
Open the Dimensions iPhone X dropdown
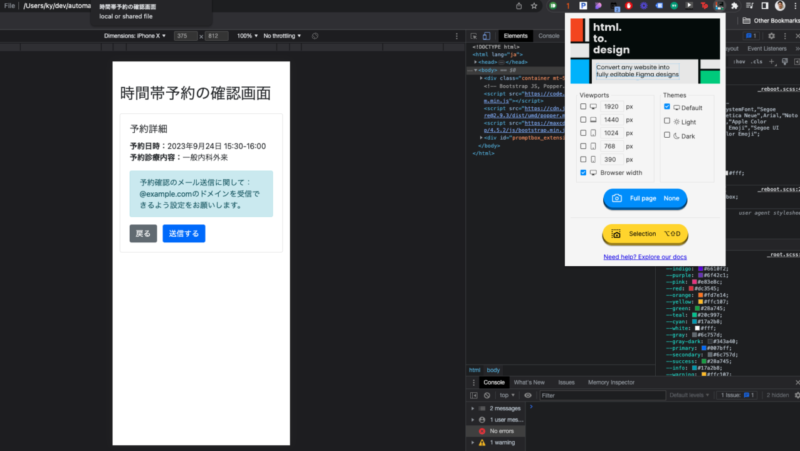click(x=133, y=36)
